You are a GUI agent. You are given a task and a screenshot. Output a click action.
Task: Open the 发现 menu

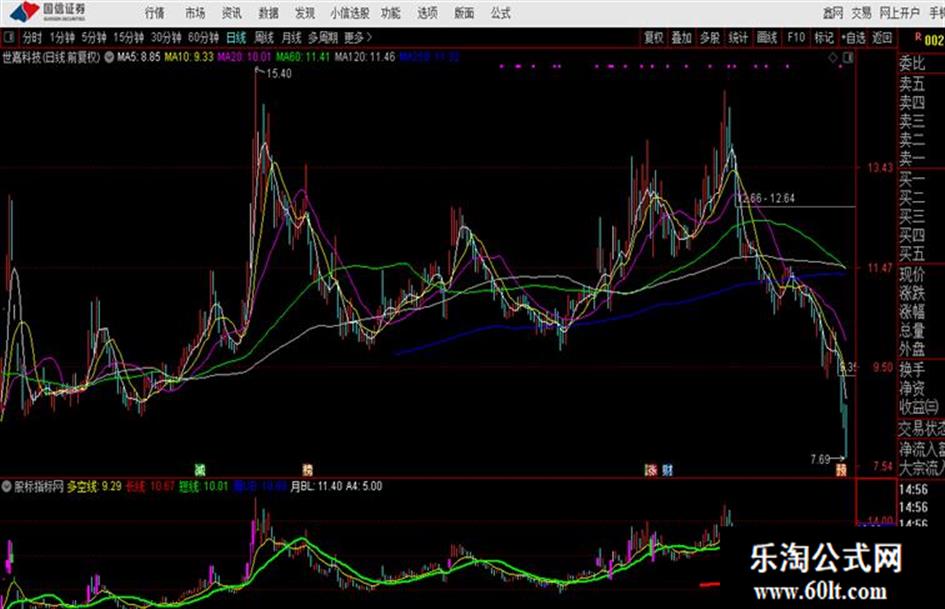[305, 13]
